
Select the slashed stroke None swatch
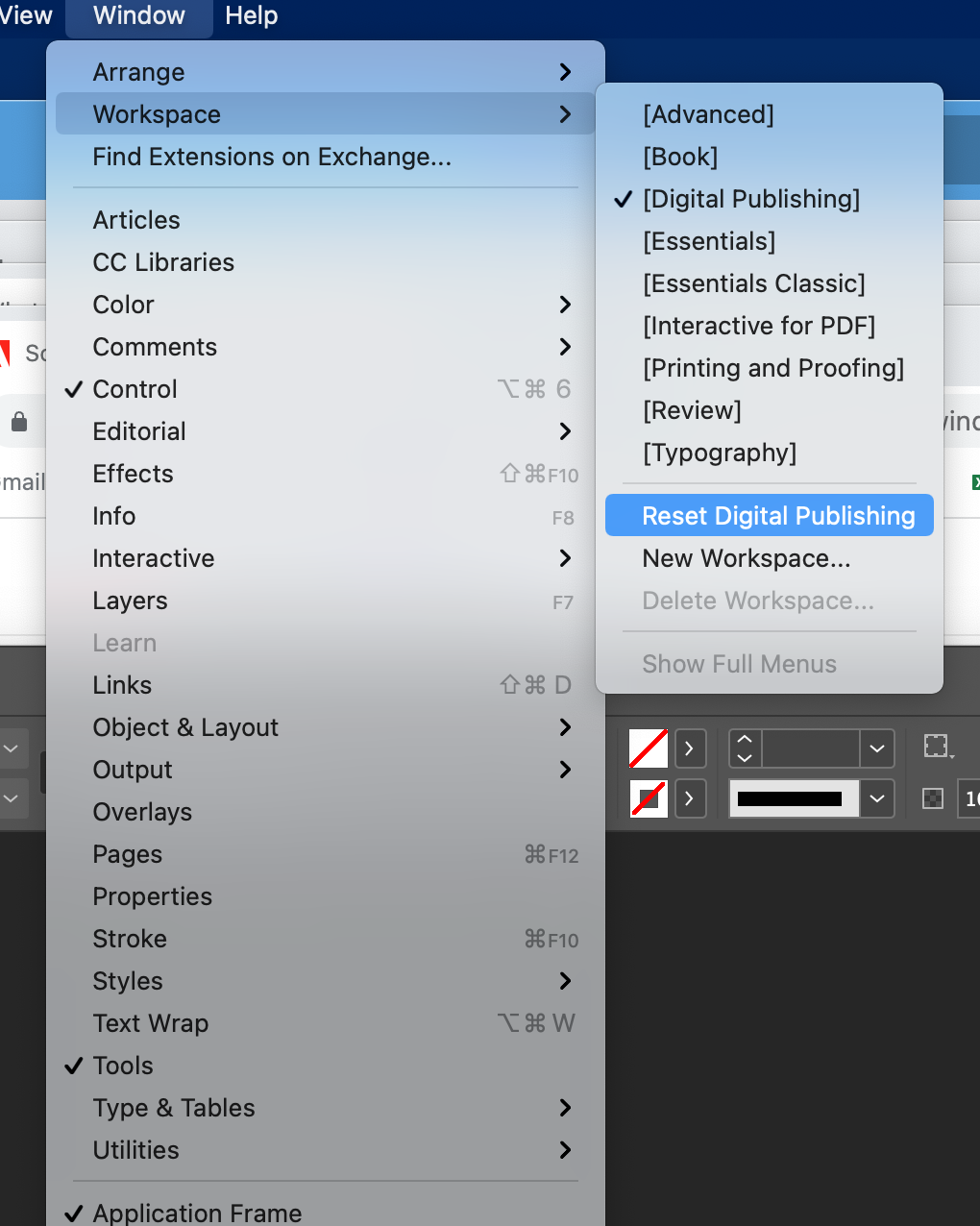pos(648,798)
